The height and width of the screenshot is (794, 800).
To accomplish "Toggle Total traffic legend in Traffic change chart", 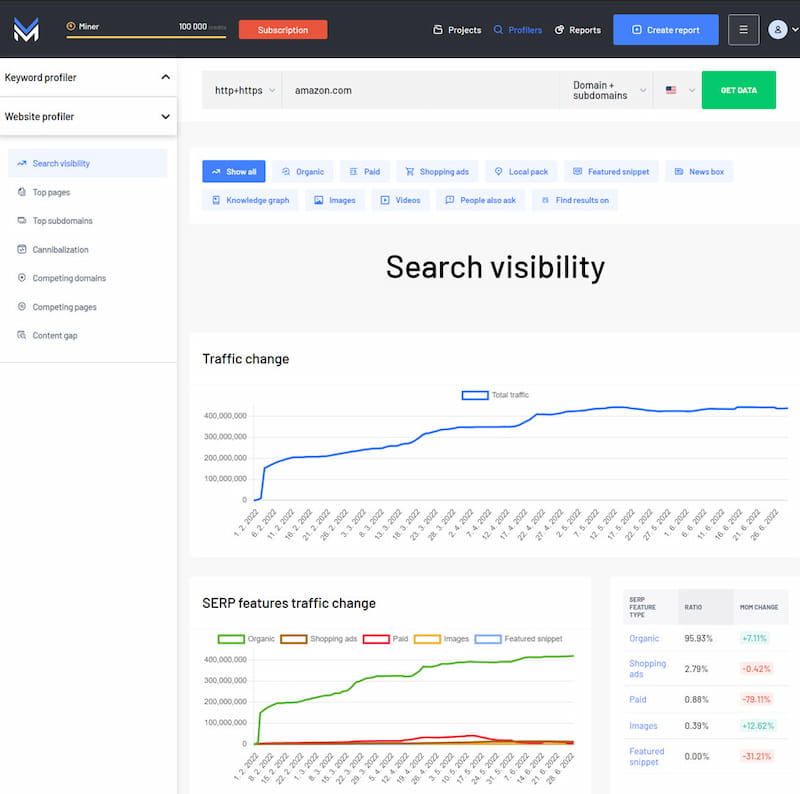I will click(x=495, y=395).
